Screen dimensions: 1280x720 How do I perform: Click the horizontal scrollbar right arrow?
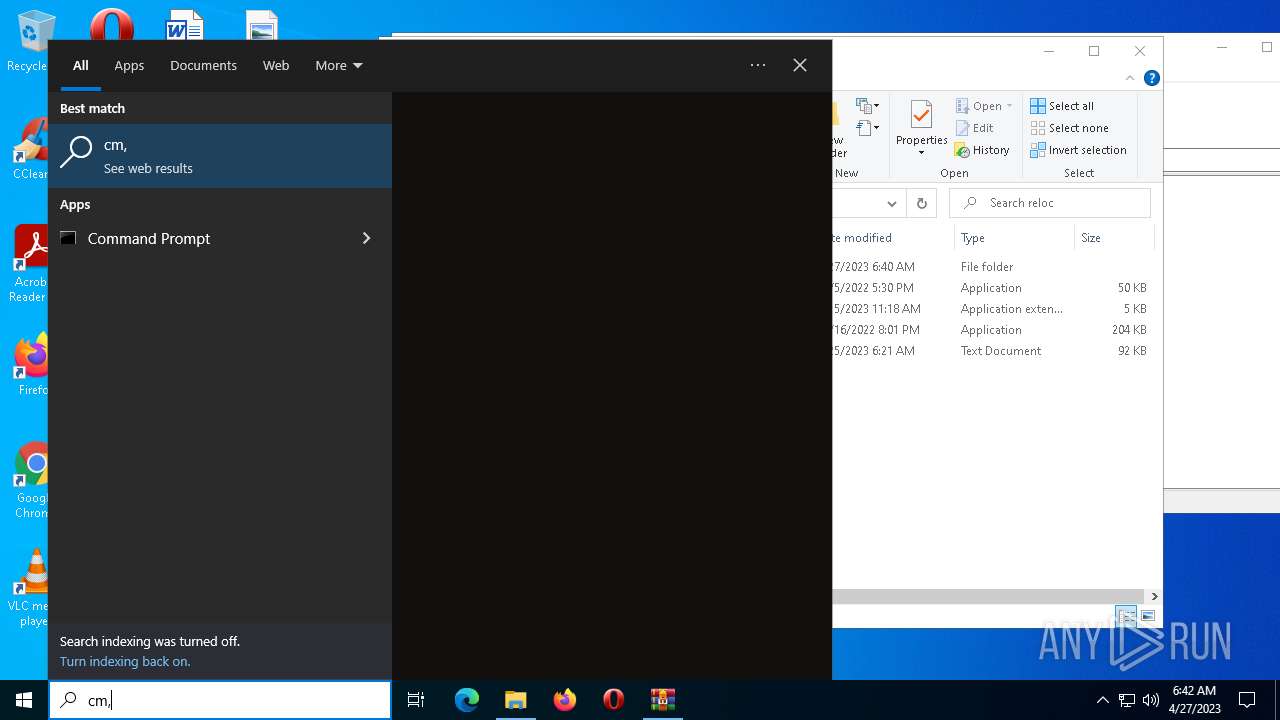point(1154,596)
